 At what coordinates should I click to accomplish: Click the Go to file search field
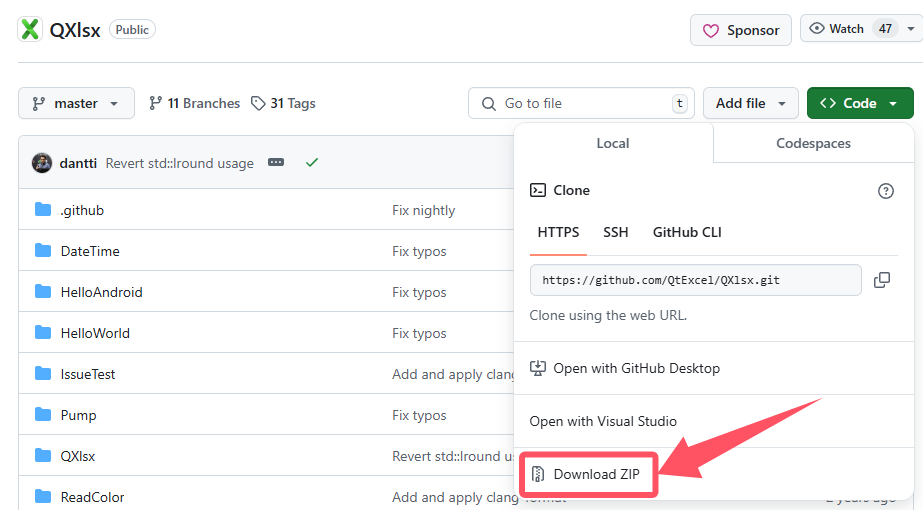pyautogui.click(x=581, y=103)
